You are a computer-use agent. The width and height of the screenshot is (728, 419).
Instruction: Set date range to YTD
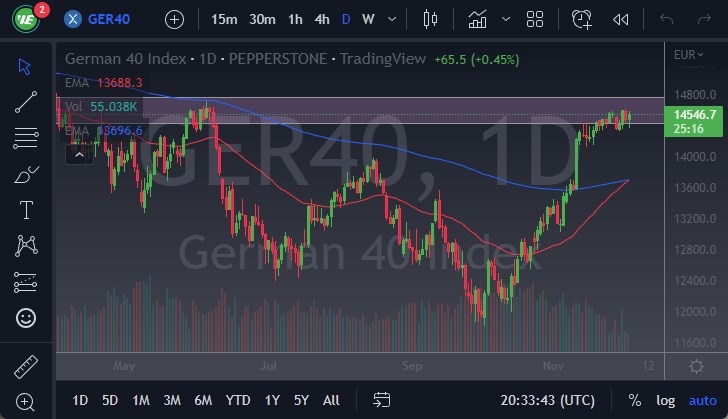pos(238,400)
